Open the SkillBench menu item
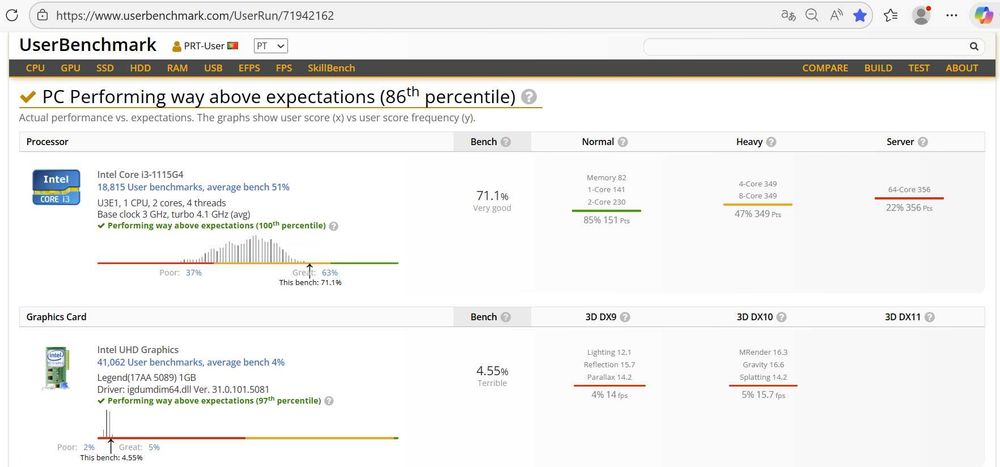The height and width of the screenshot is (467, 1000). tap(331, 68)
